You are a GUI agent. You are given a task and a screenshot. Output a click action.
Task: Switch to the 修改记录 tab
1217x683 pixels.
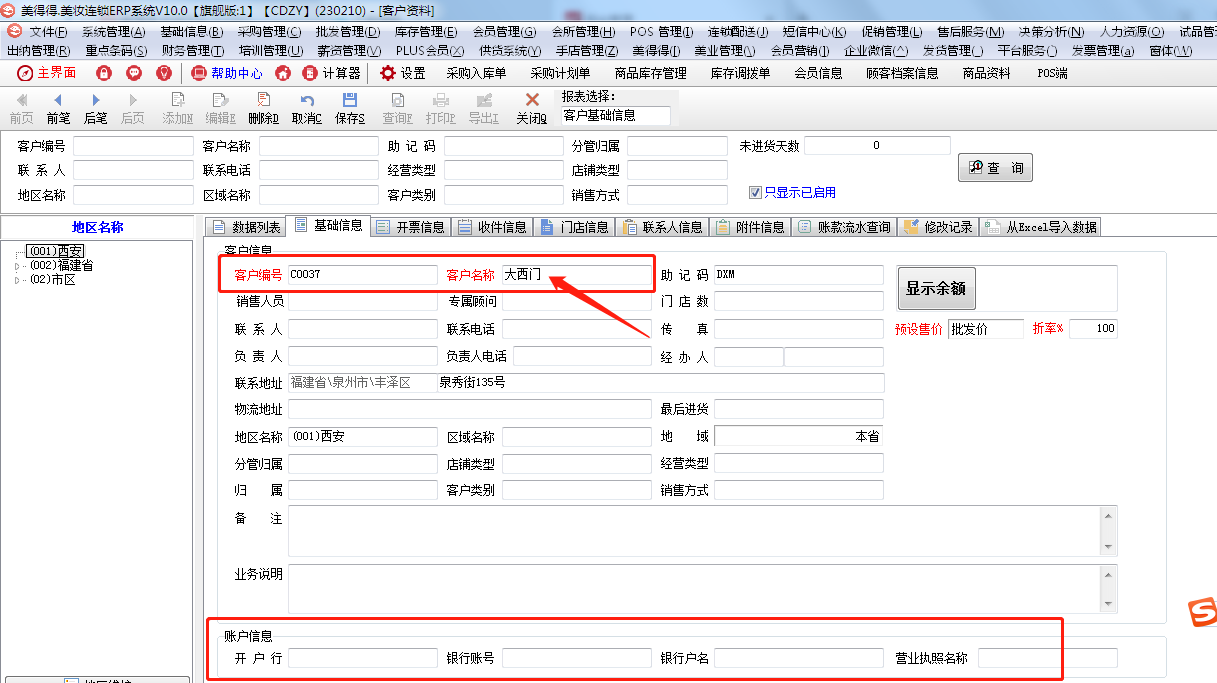tap(938, 227)
